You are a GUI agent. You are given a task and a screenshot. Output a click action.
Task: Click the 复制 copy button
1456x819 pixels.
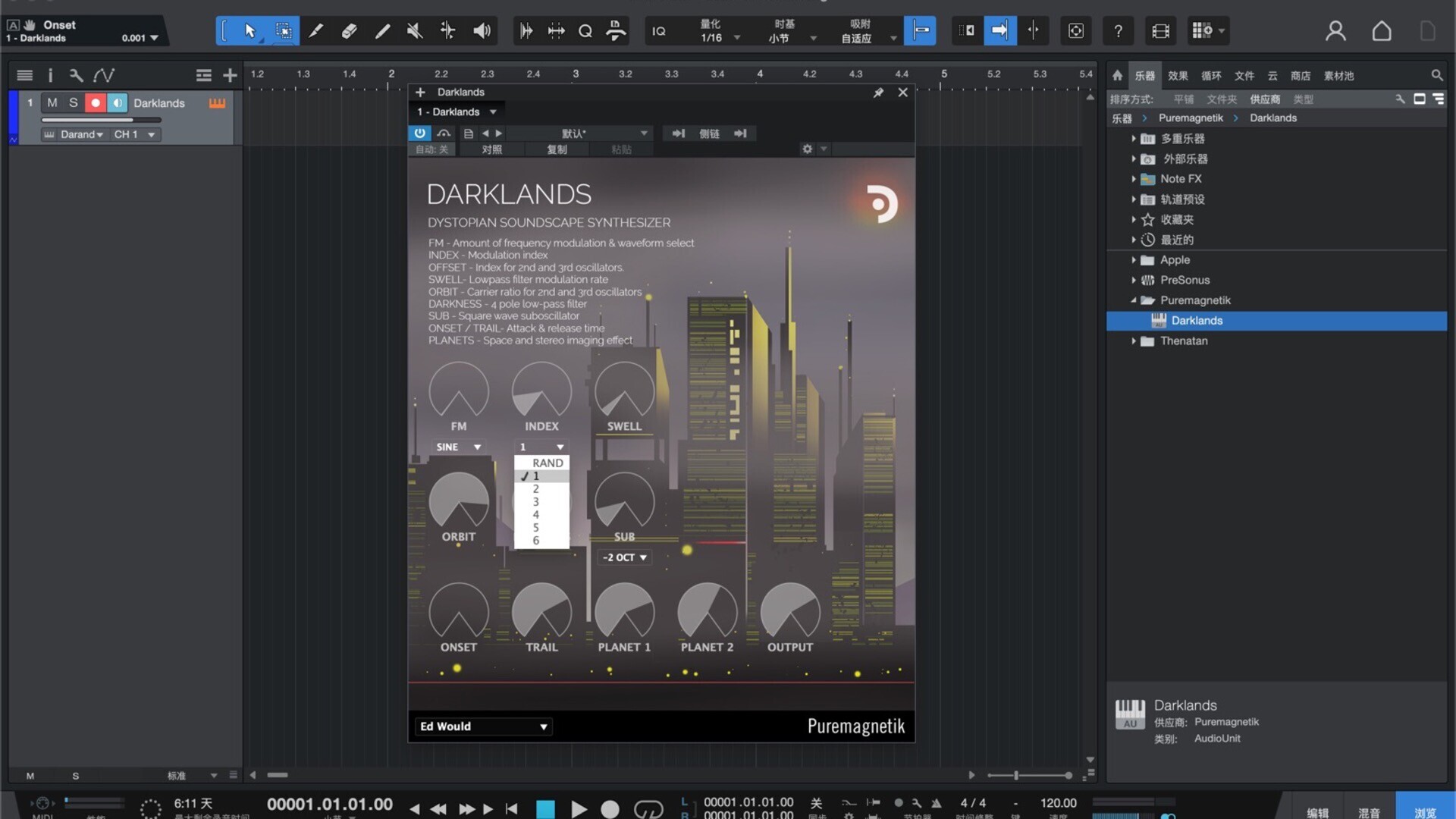coord(557,149)
